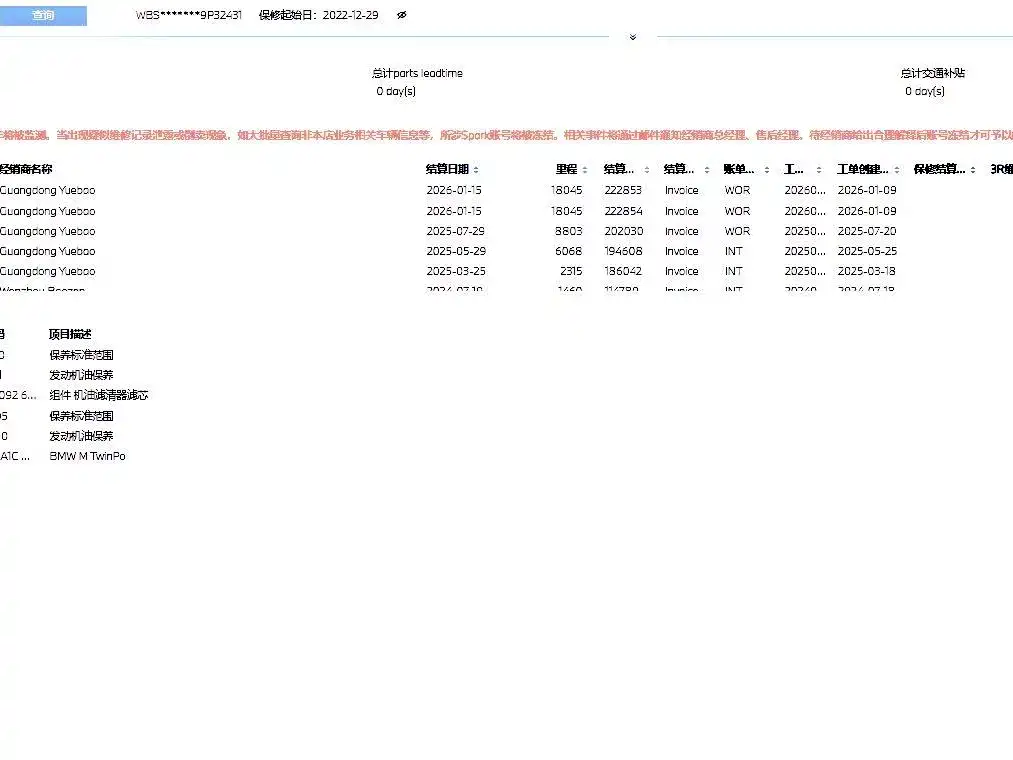
Task: Click the 经销商名称 column header
Action: point(26,170)
